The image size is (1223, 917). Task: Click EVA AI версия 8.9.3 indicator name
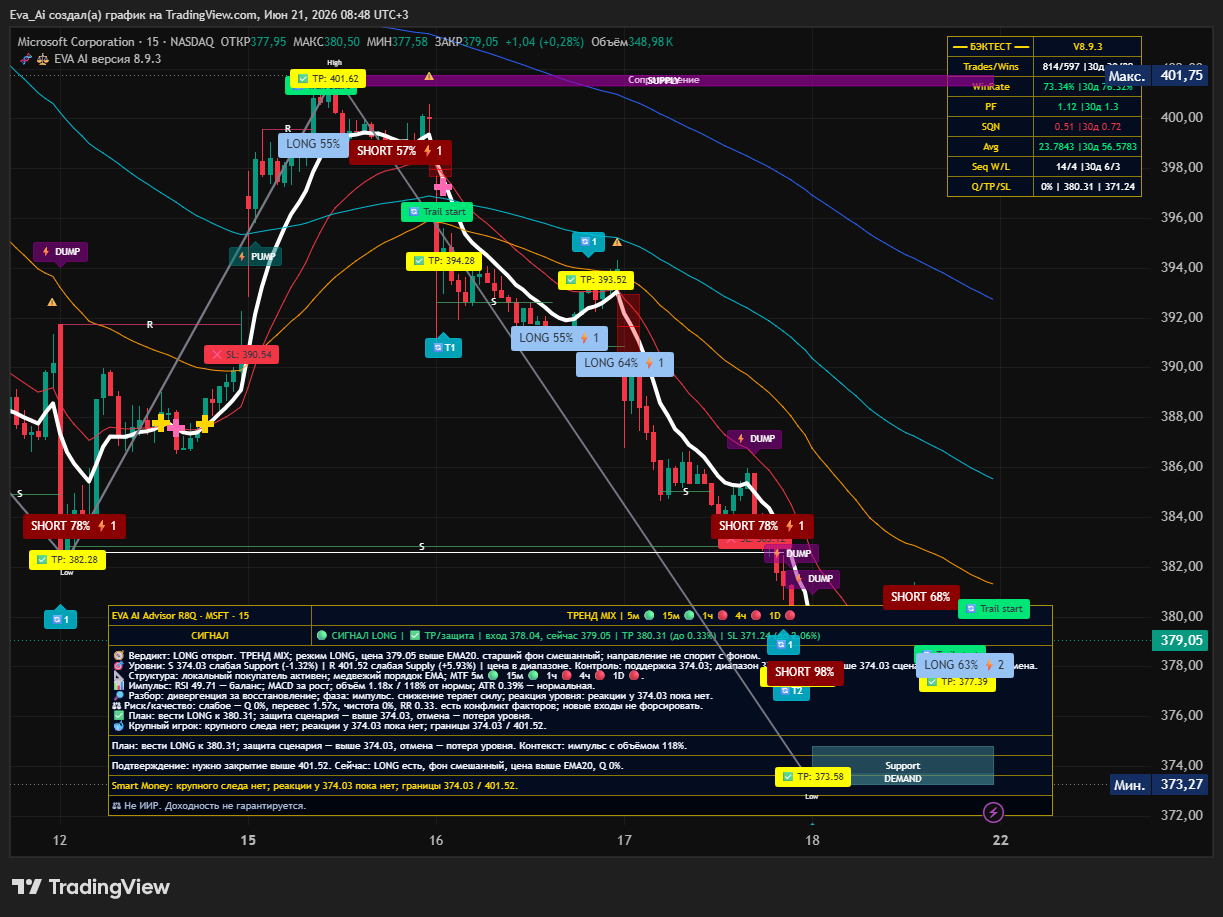(x=108, y=59)
